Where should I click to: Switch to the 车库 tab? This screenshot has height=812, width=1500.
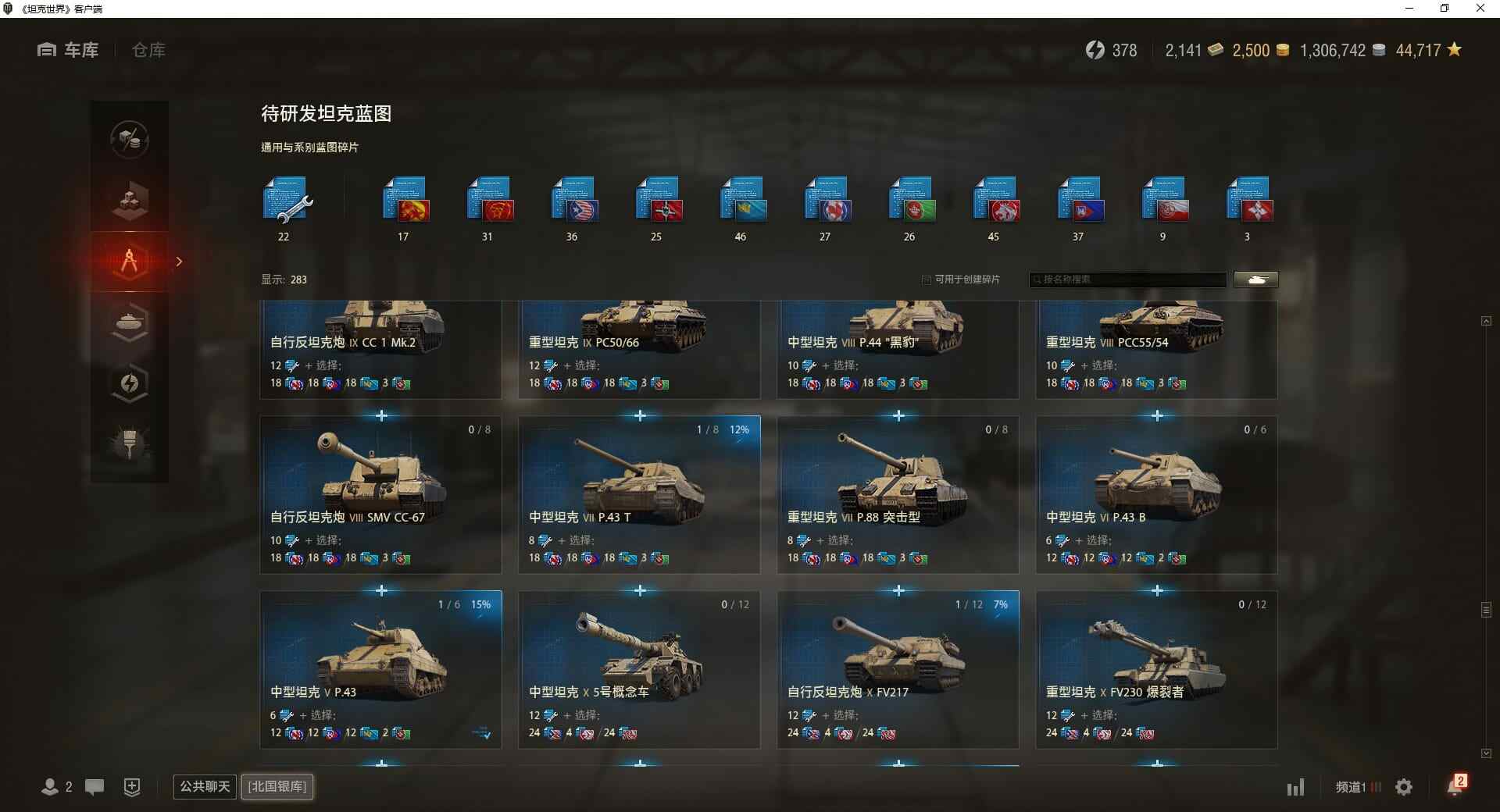pos(68,50)
